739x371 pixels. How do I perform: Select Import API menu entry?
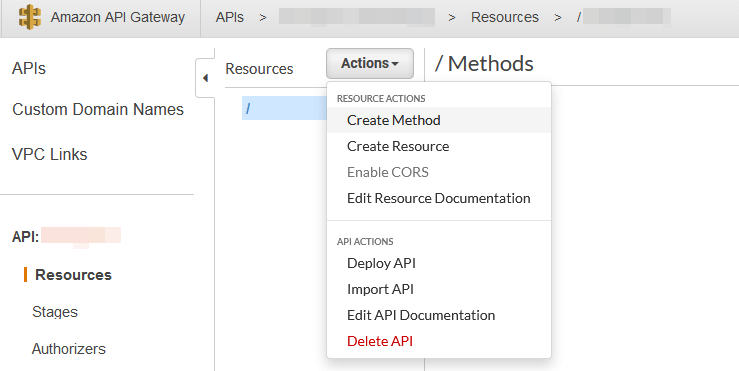[438, 289]
